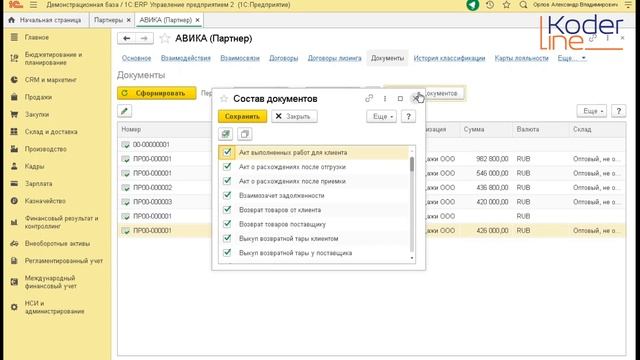The height and width of the screenshot is (360, 640).
Task: Click the Сохранить button in dialog
Action: point(242,116)
